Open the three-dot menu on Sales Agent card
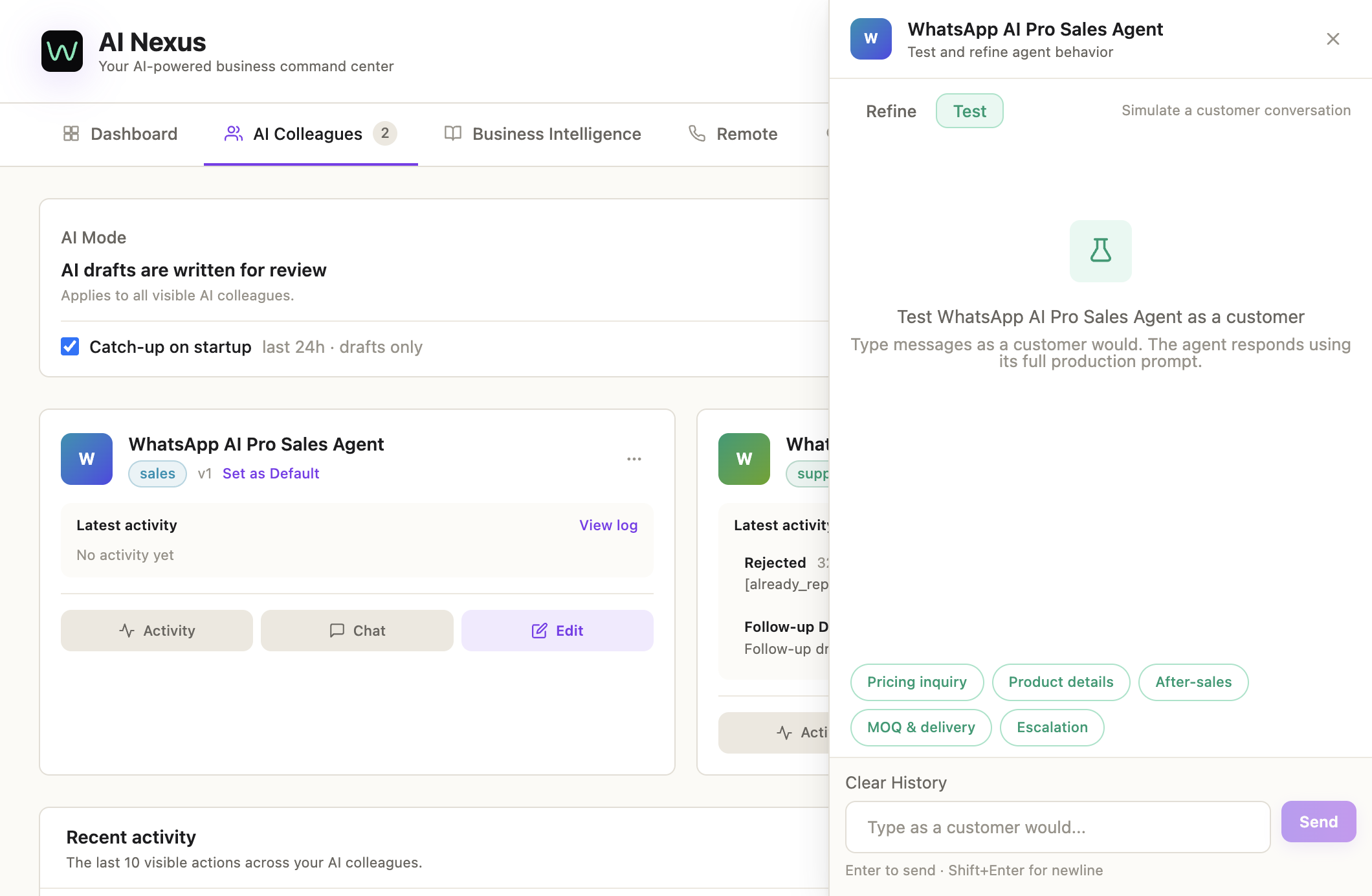 (x=634, y=459)
